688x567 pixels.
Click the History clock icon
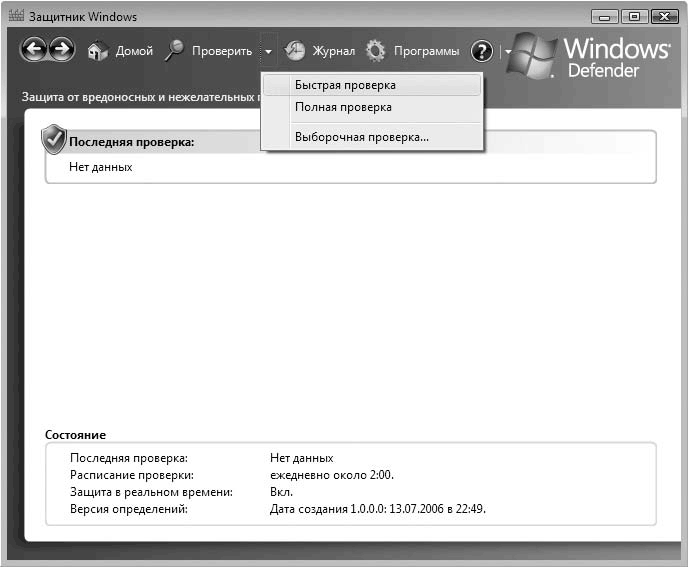[295, 51]
